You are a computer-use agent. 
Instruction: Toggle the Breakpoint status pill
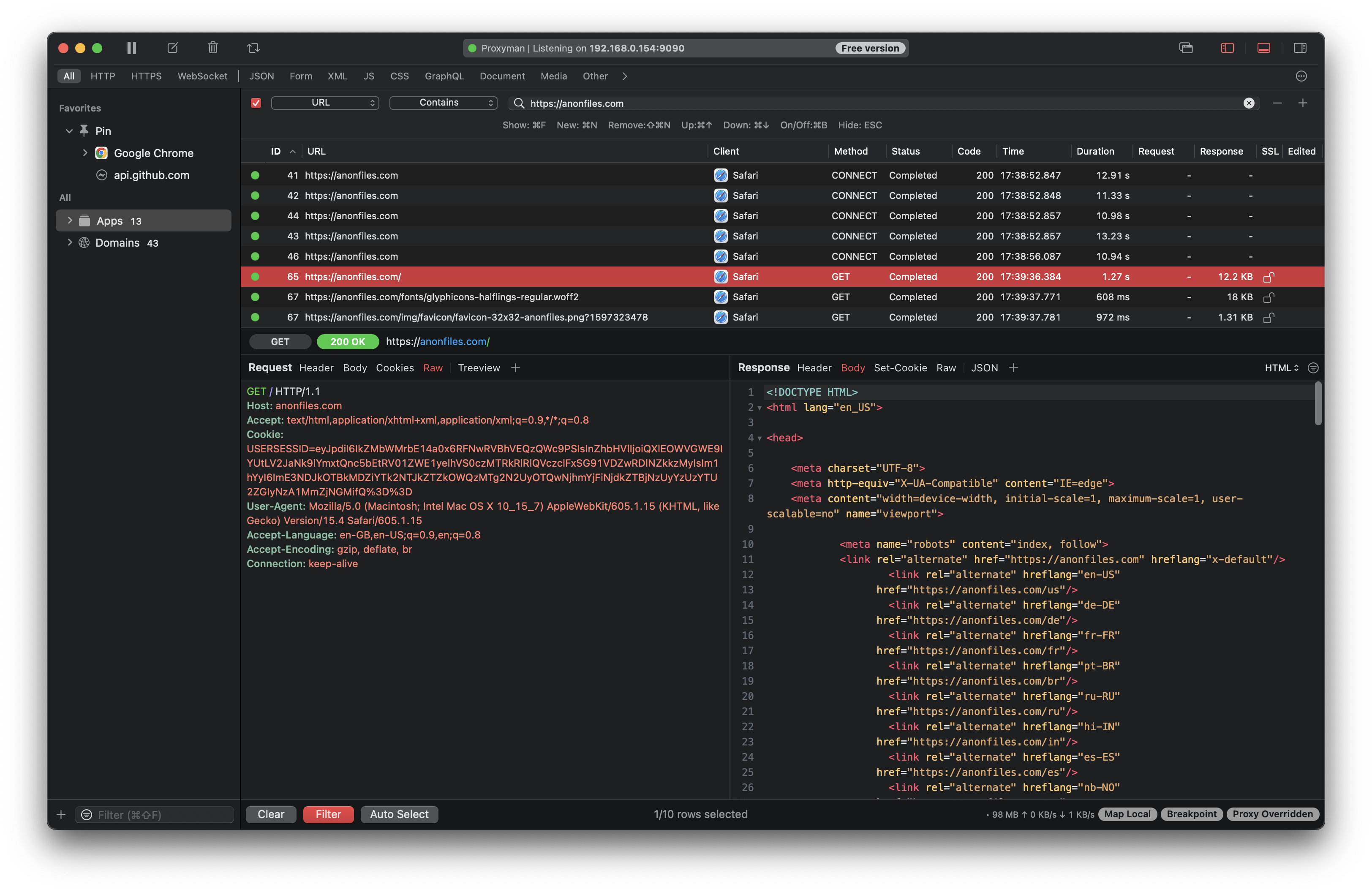tap(1191, 814)
